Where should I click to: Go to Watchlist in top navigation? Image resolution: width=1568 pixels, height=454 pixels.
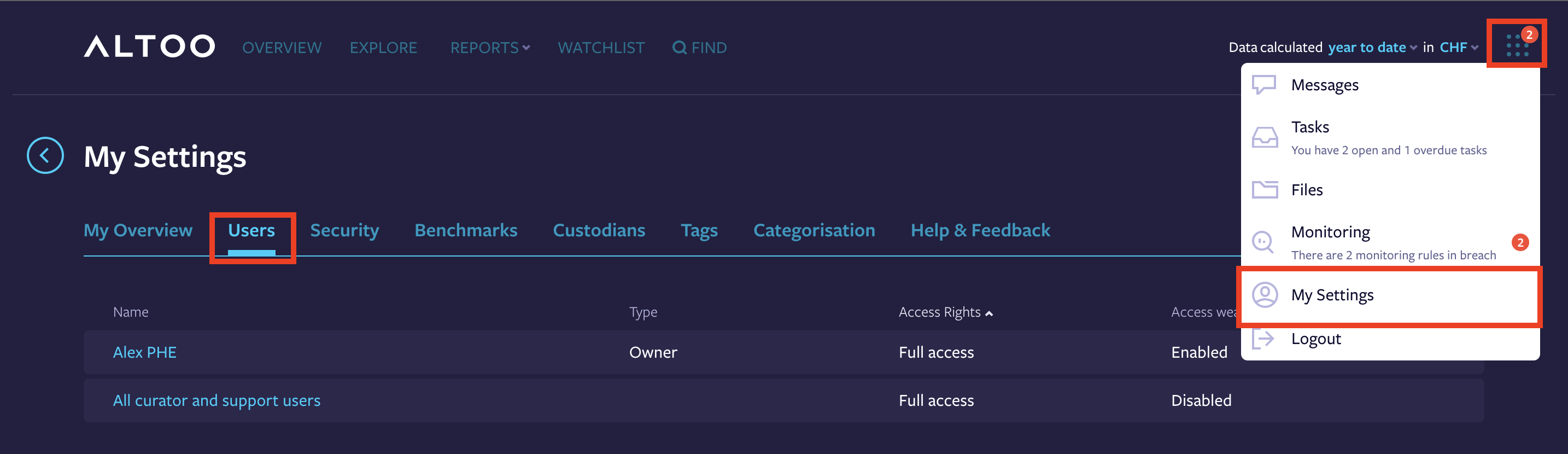[x=601, y=48]
